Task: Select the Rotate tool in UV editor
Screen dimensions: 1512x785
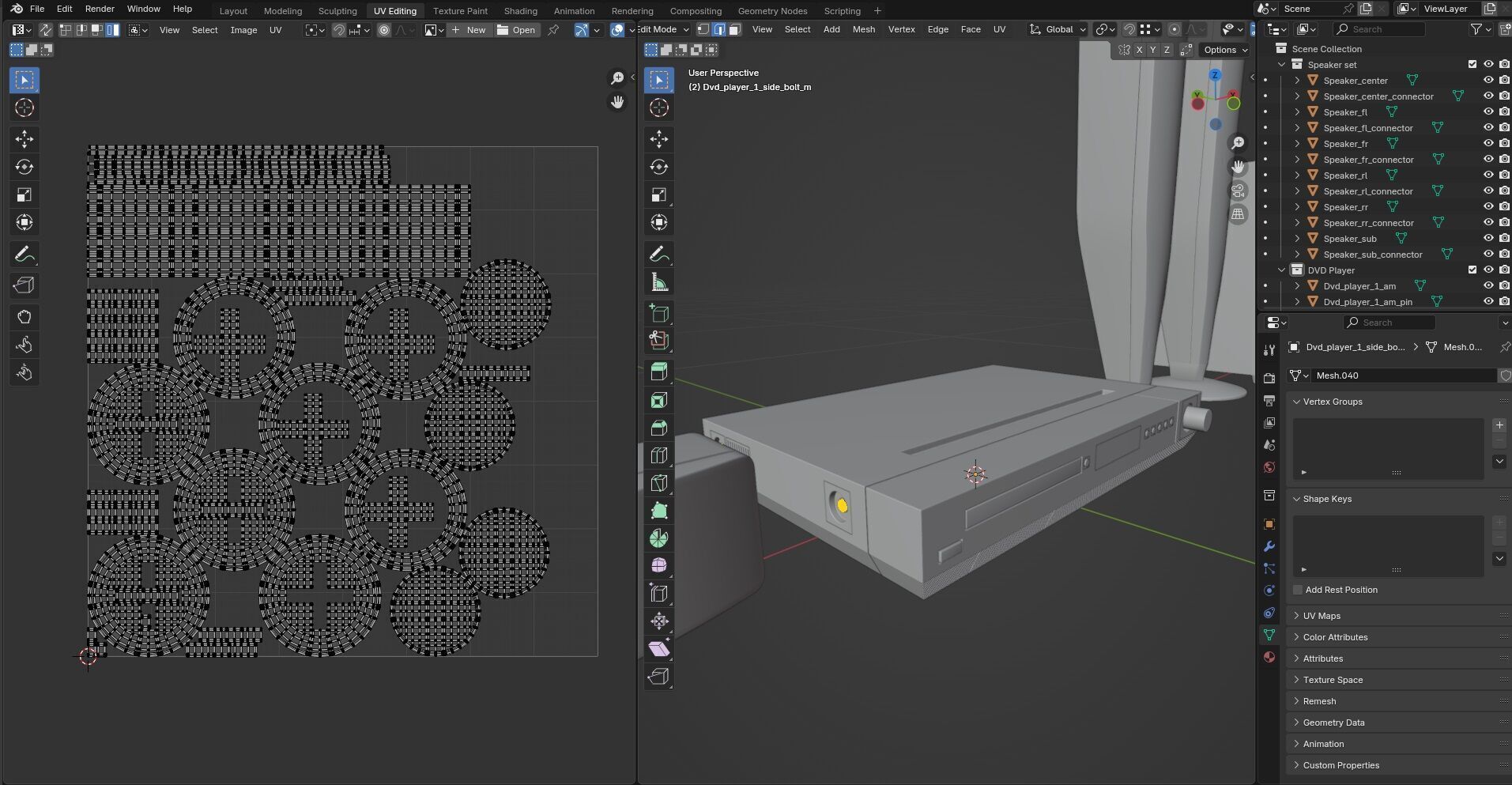Action: tap(25, 167)
